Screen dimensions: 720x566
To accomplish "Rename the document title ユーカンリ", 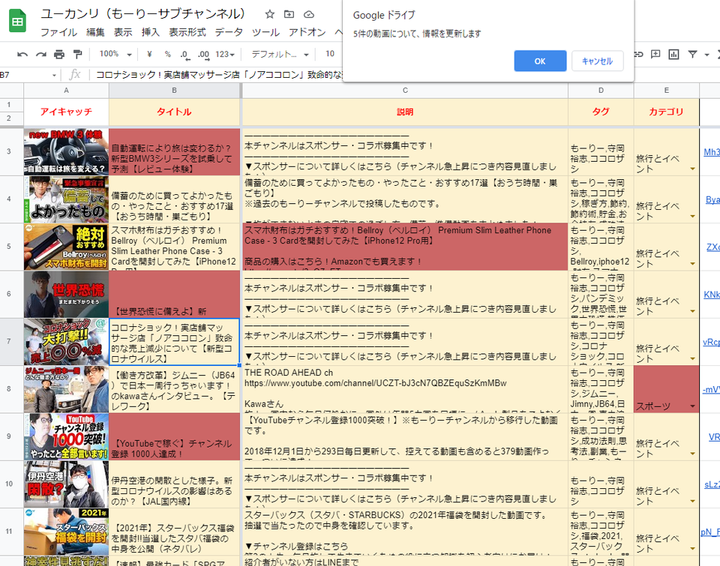I will 143,14.
